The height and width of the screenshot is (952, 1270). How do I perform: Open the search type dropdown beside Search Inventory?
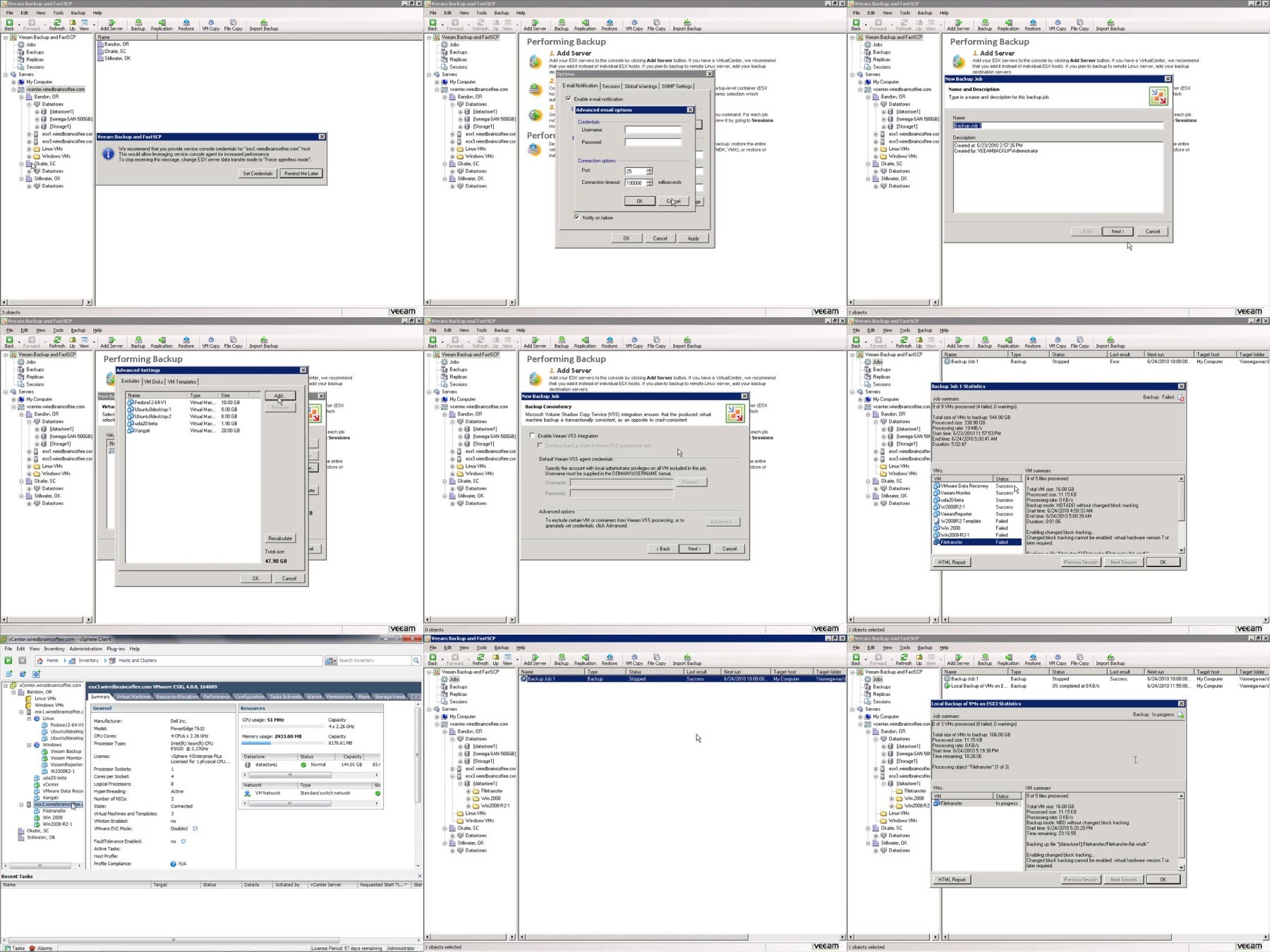(330, 661)
